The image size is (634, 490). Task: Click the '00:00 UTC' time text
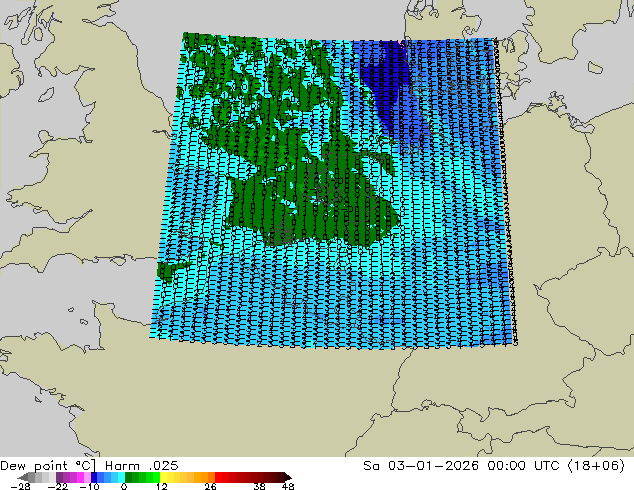click(523, 466)
